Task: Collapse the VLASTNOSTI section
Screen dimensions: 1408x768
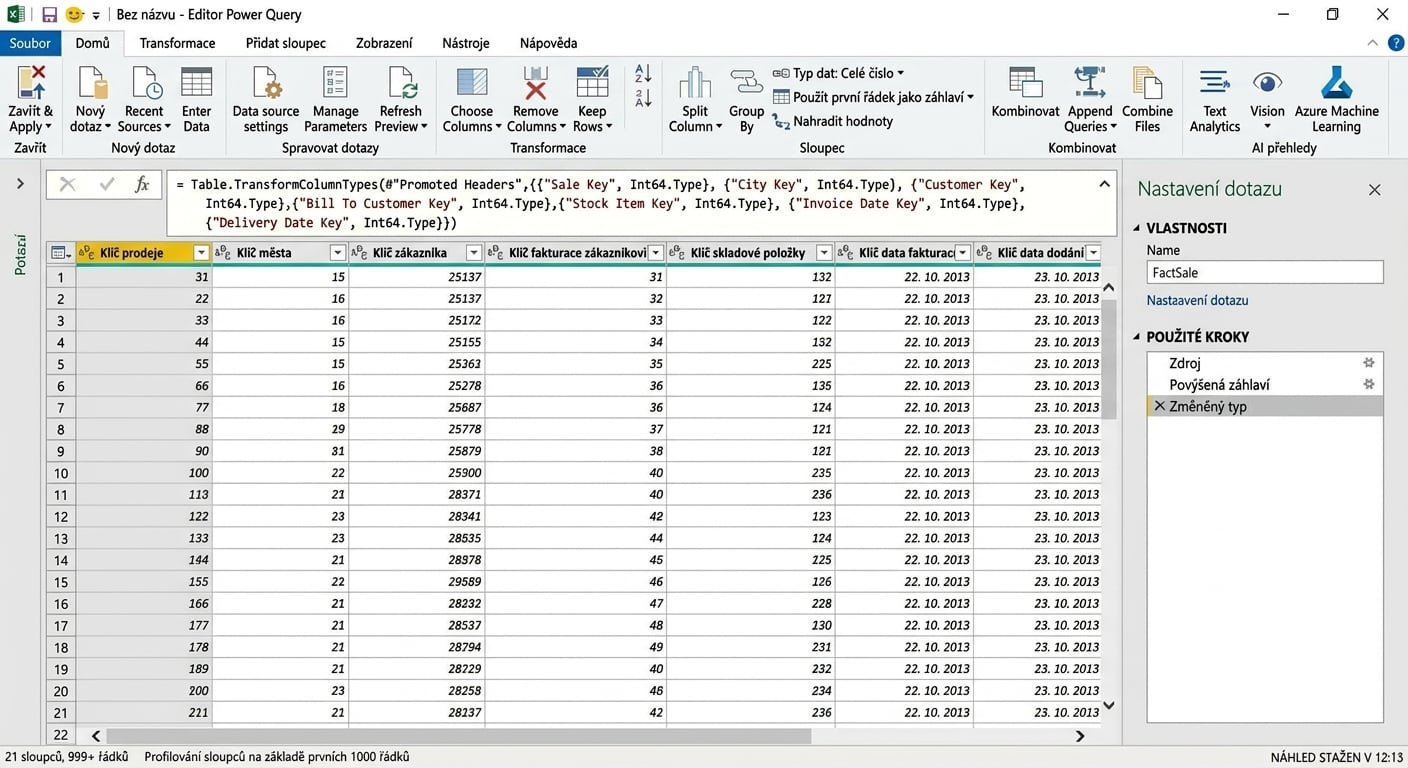Action: [1137, 228]
